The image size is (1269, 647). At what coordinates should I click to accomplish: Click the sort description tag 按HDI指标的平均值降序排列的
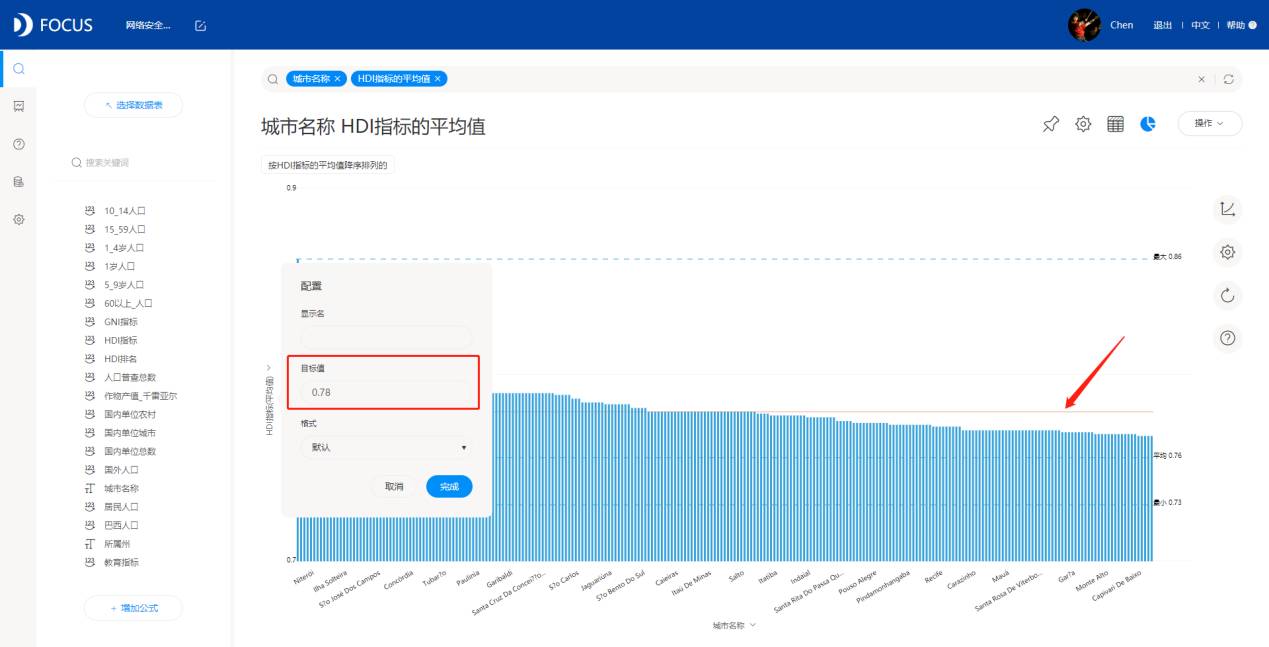click(x=327, y=165)
